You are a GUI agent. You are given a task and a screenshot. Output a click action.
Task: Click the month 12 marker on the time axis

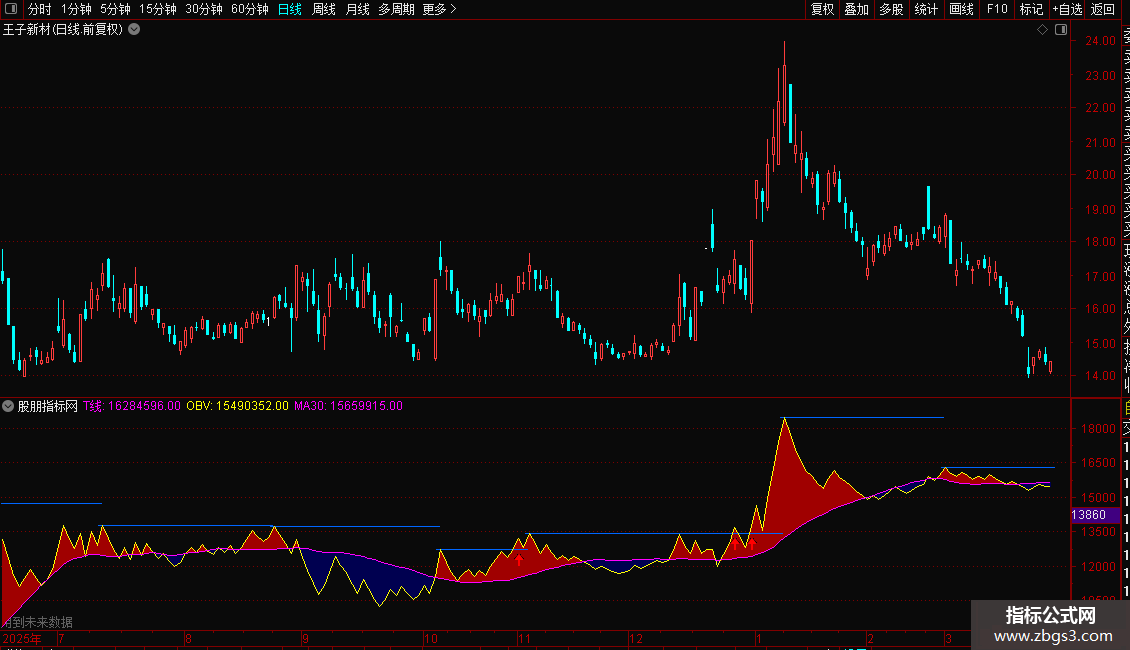coord(635,638)
